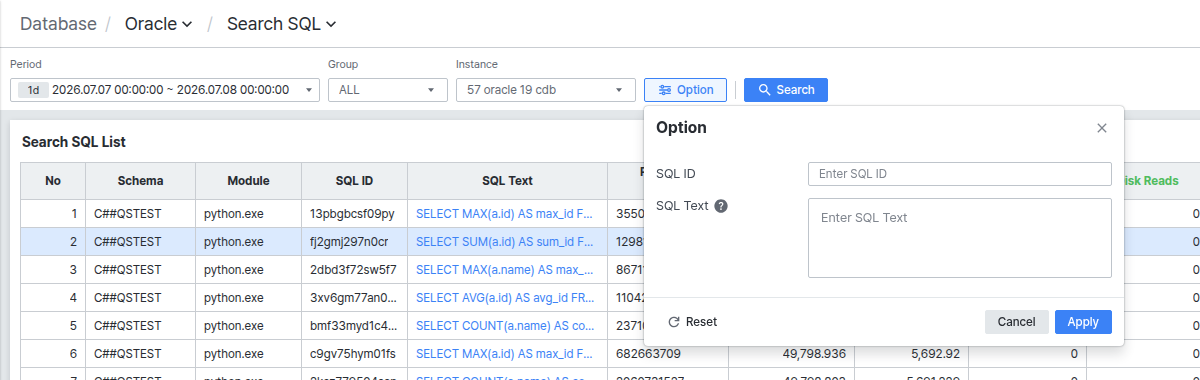The width and height of the screenshot is (1200, 380).
Task: Click the Reset icon button
Action: [693, 322]
